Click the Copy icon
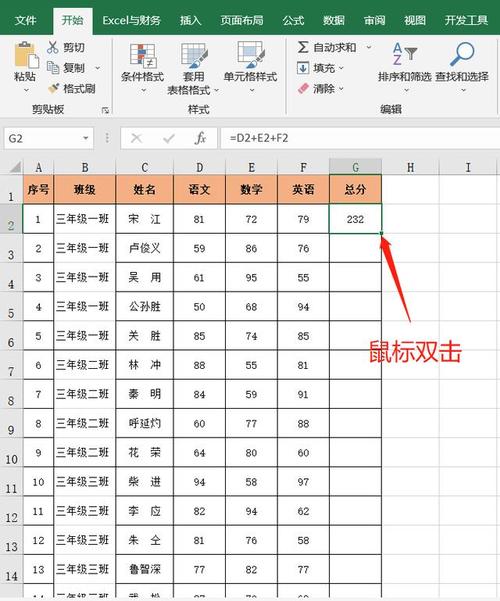 pyautogui.click(x=53, y=67)
